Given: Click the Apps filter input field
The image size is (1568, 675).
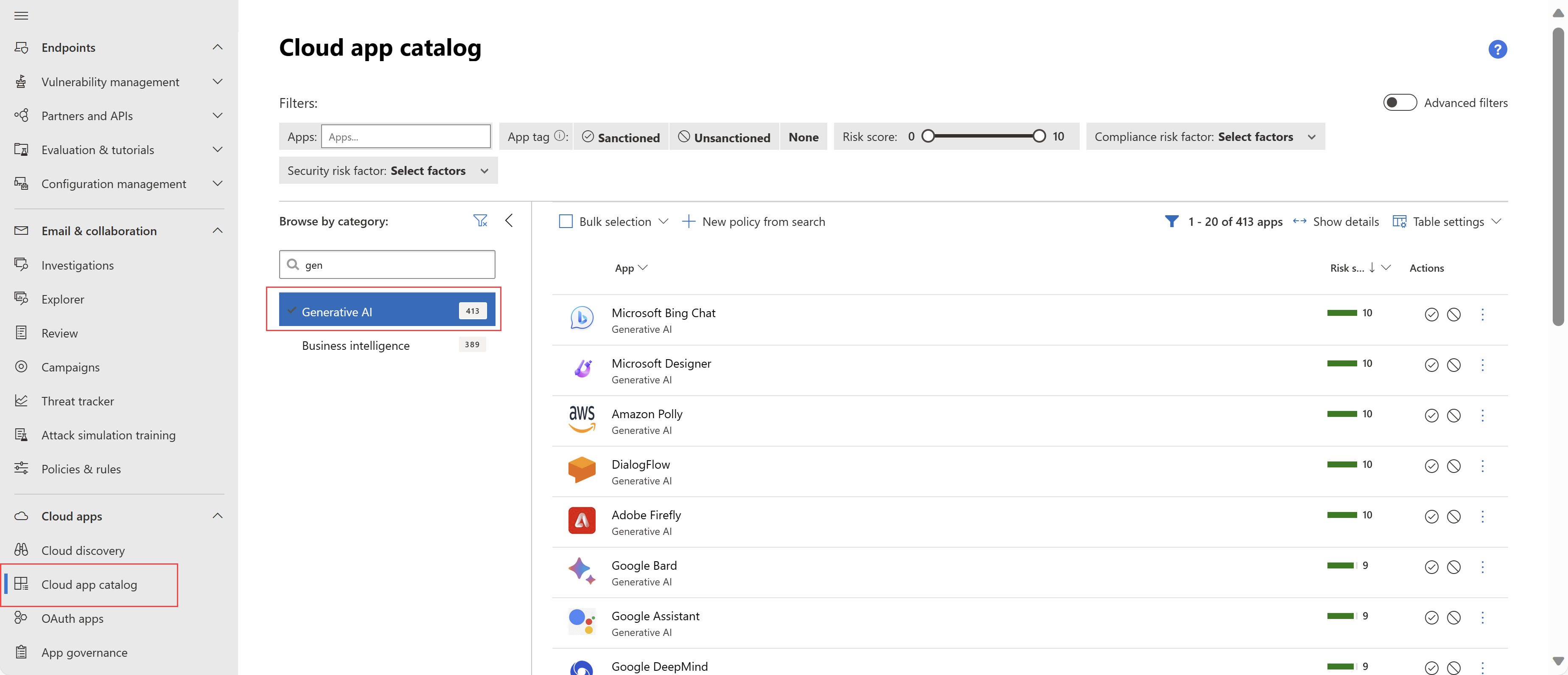Looking at the screenshot, I should [x=406, y=136].
